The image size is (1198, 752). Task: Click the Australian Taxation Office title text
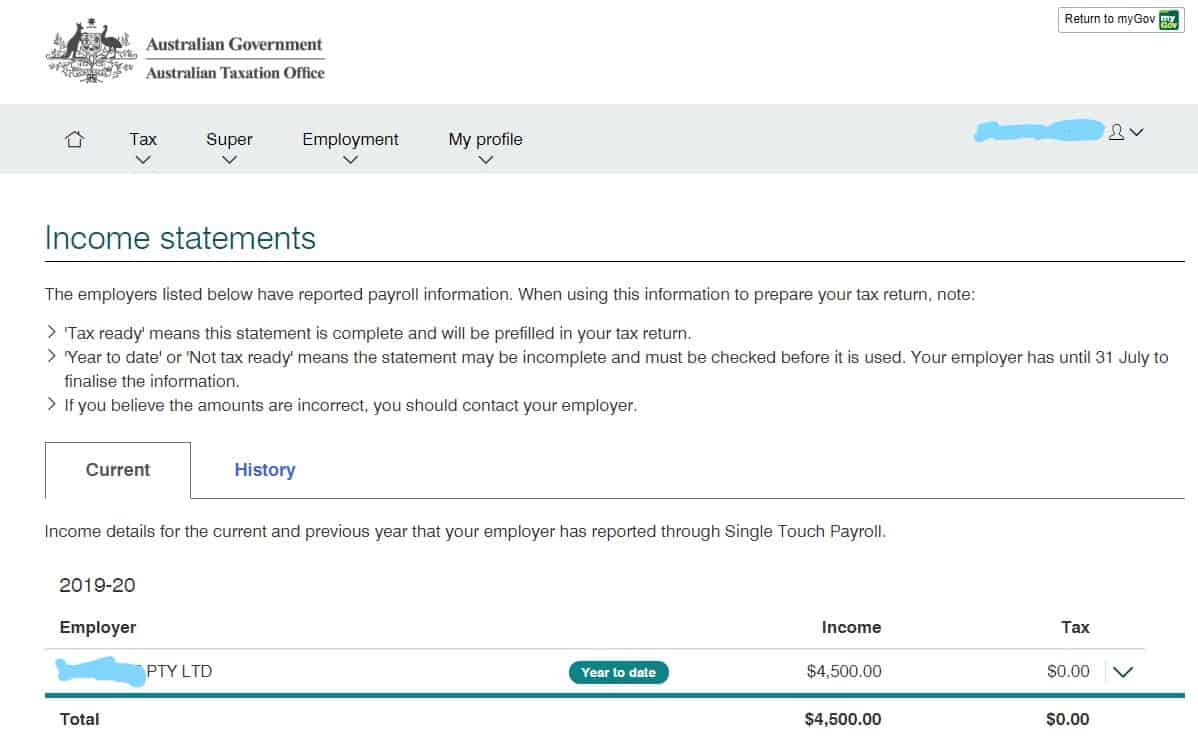coord(235,73)
